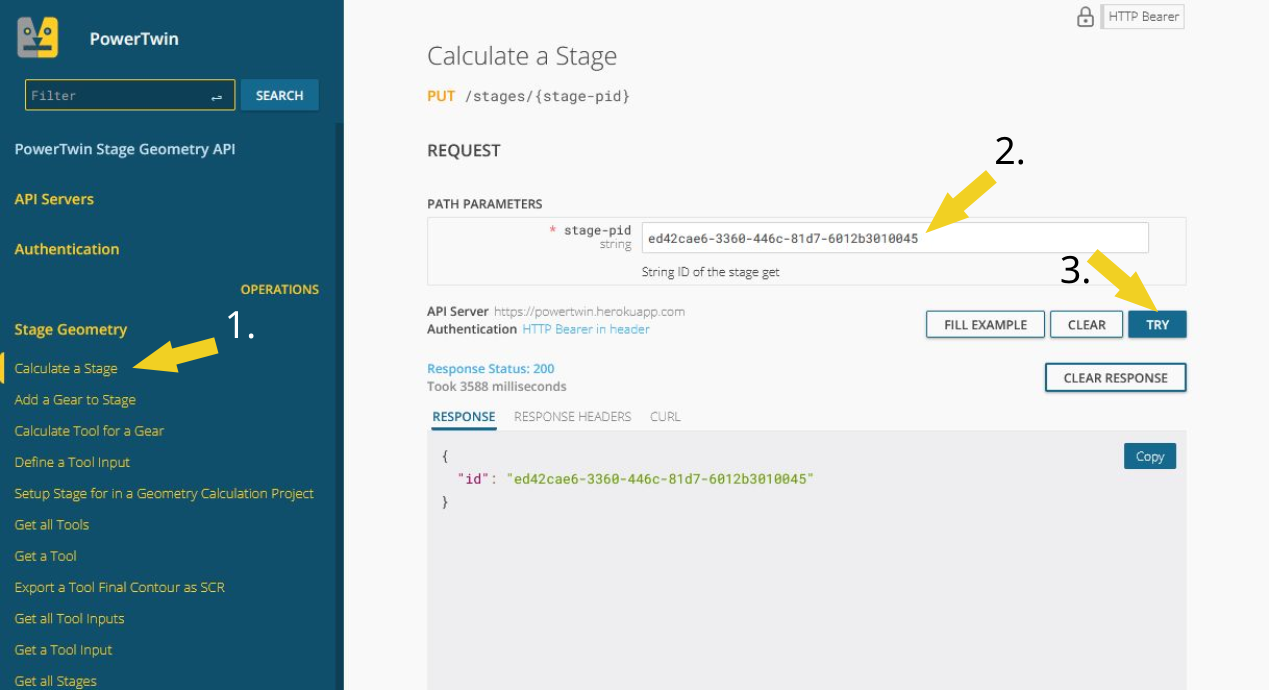Screen dimensions: 1269x690
Task: Copy the response with Copy button
Action: (1149, 456)
